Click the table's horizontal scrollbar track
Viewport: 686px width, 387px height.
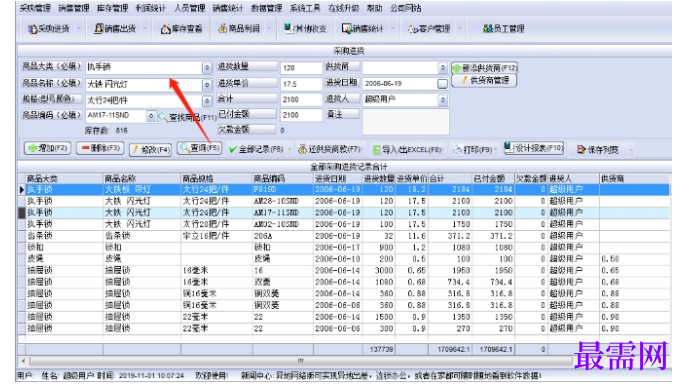point(301,361)
